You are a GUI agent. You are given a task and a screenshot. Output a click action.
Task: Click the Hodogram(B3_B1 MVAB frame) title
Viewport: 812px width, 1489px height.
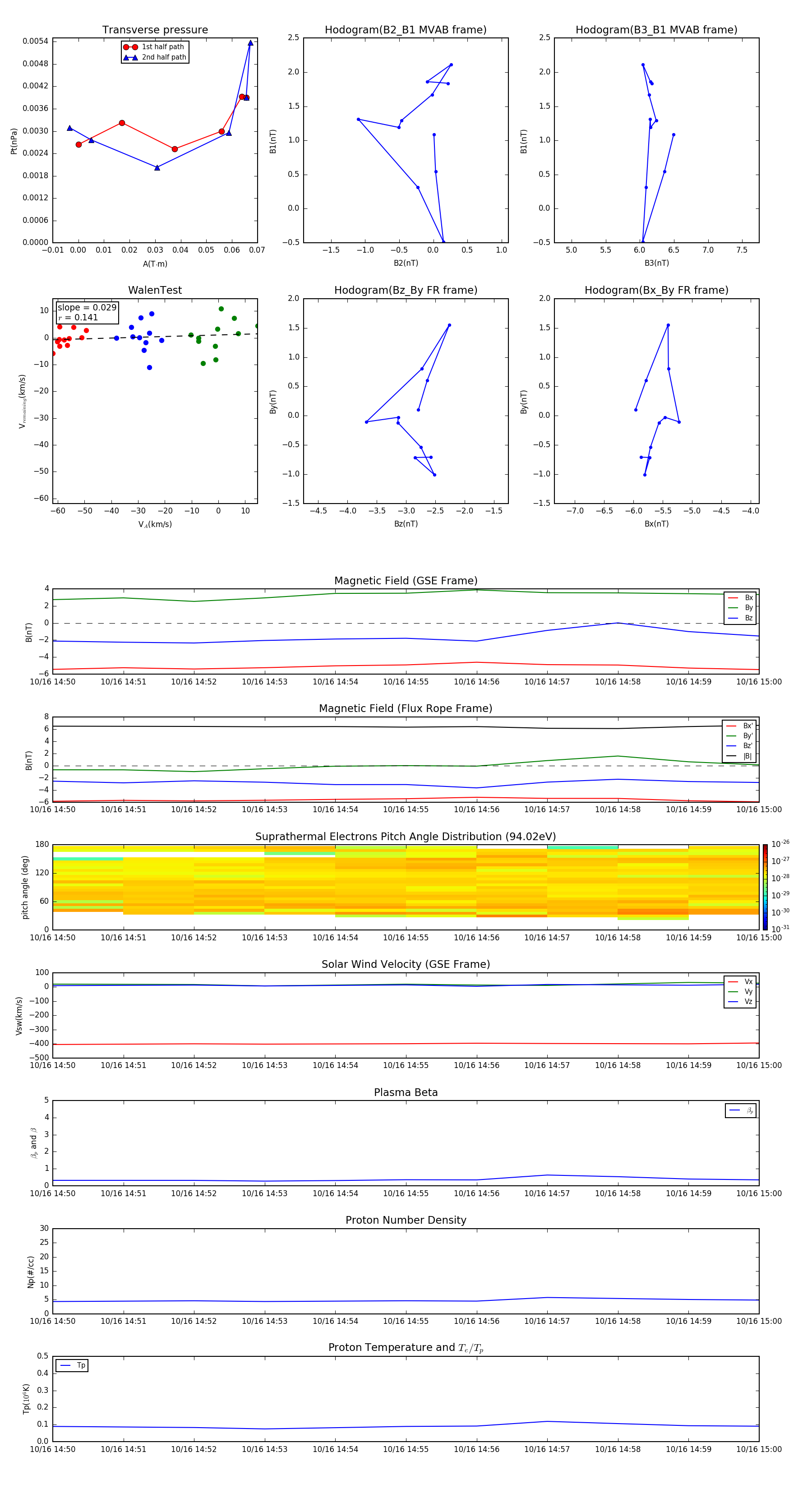click(x=656, y=30)
